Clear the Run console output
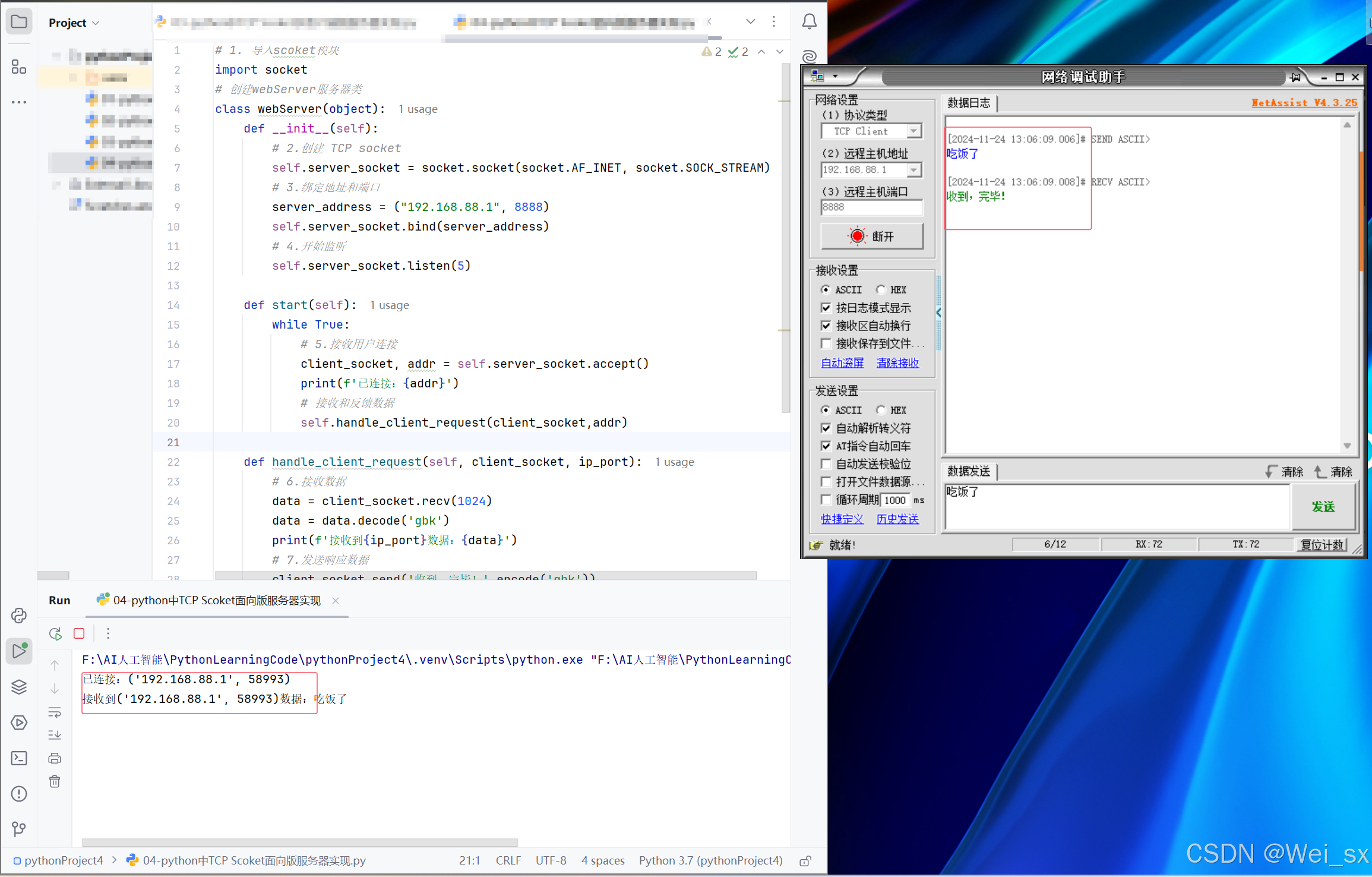Screen dimensions: 1372x877 coord(55,782)
